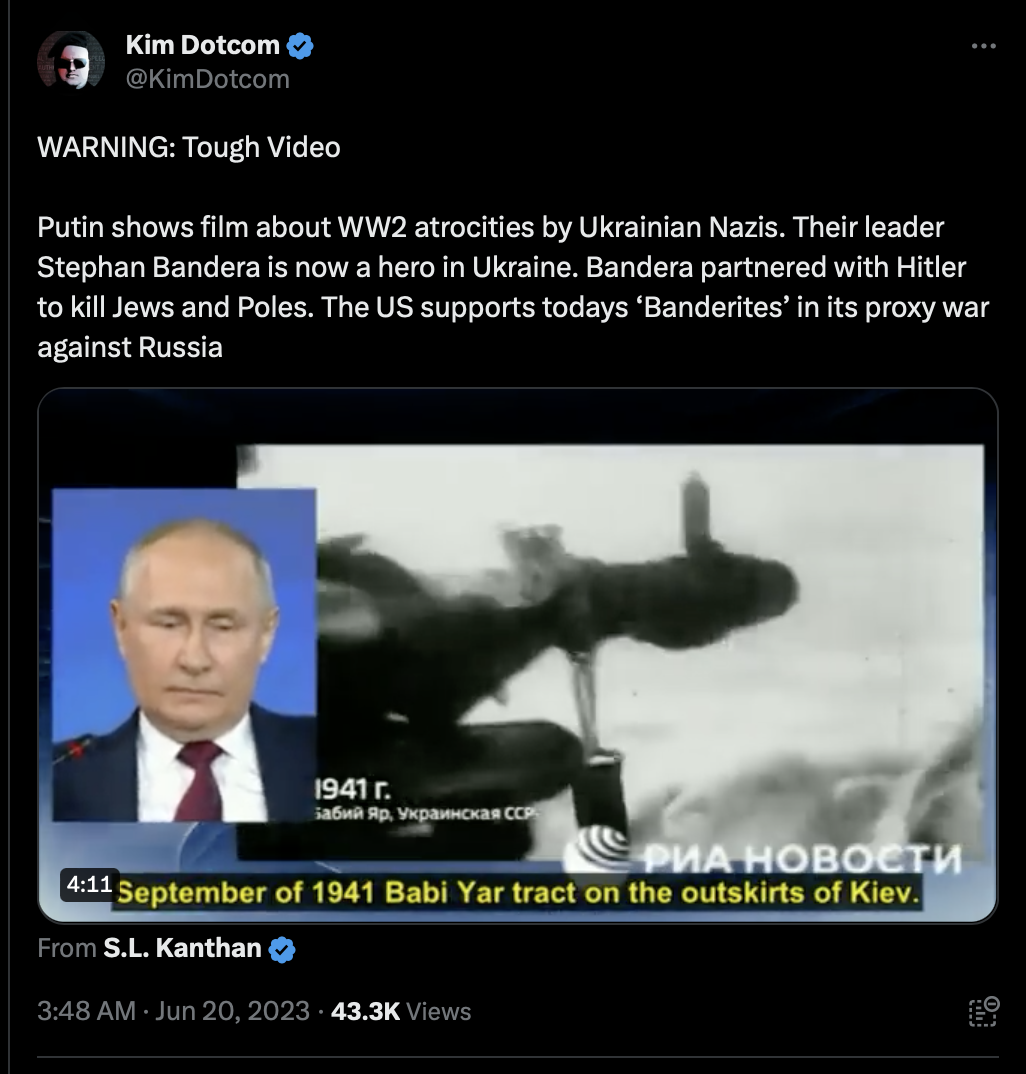Click the verified badge next to S.L. Kanthan
Viewport: 1026px width, 1074px height.
point(281,949)
